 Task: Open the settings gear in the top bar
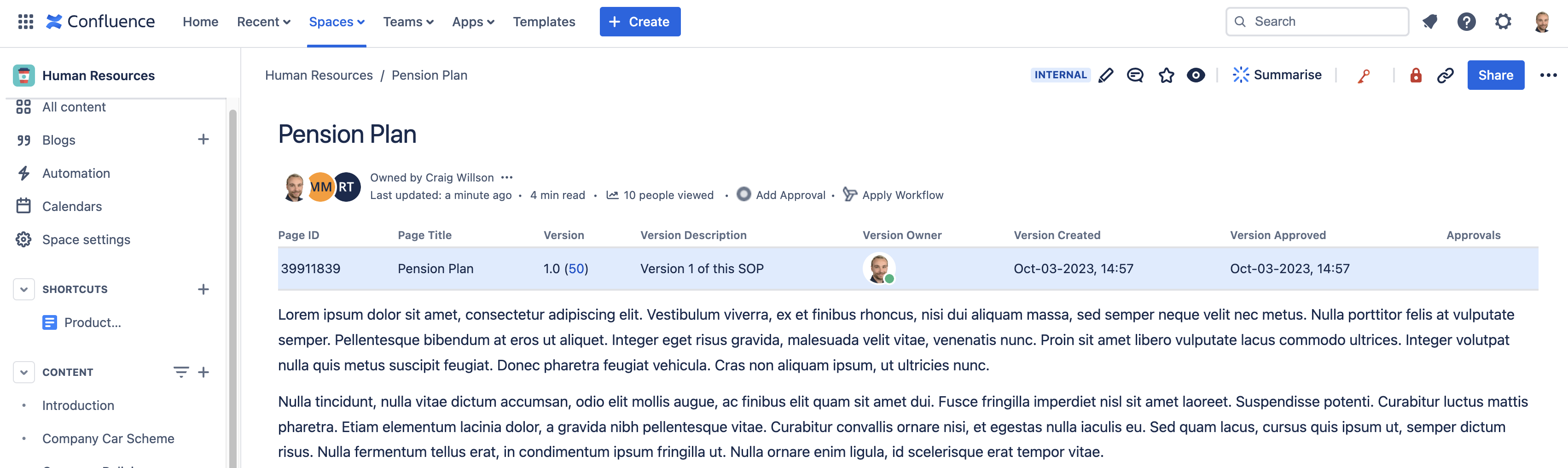coord(1503,22)
